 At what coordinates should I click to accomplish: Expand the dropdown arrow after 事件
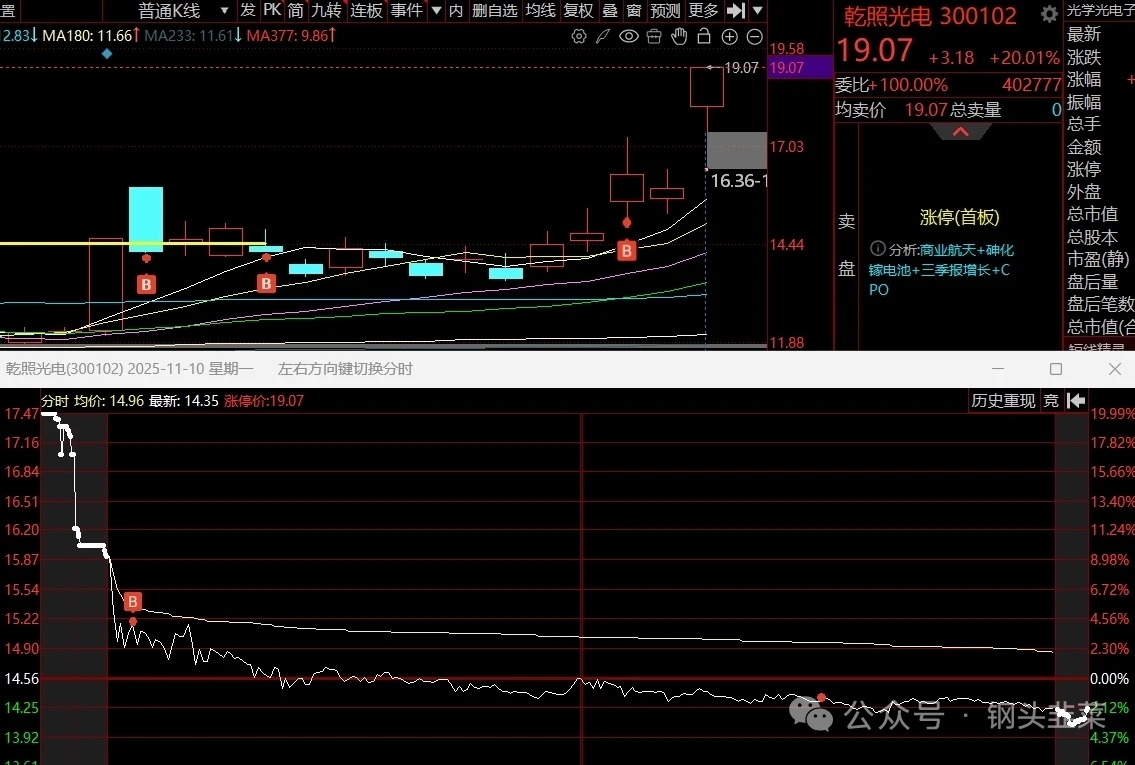tap(436, 10)
